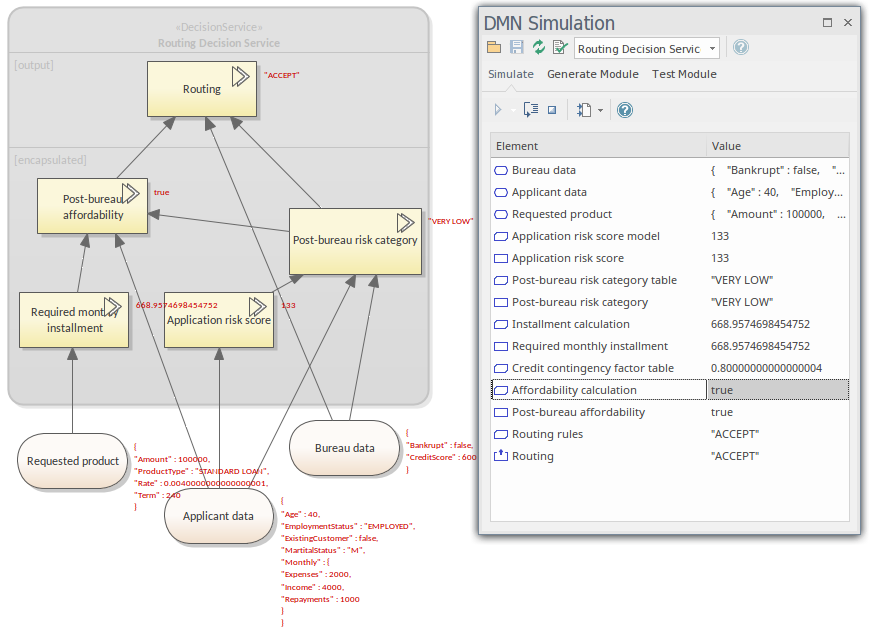Click the green refresh arrows icon
This screenshot has width=871, height=633.
pyautogui.click(x=538, y=48)
